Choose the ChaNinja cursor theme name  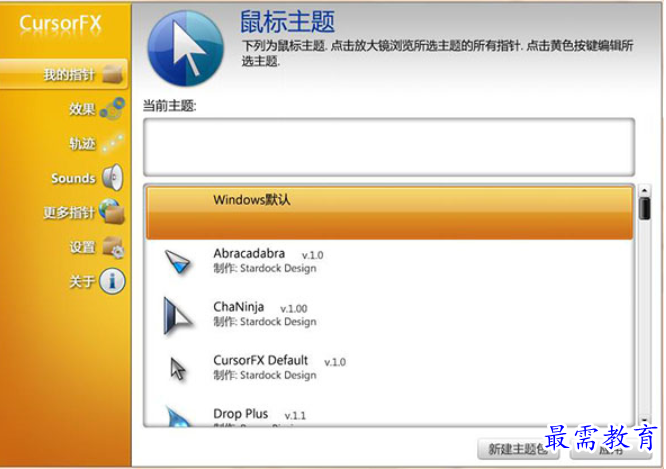coord(238,307)
